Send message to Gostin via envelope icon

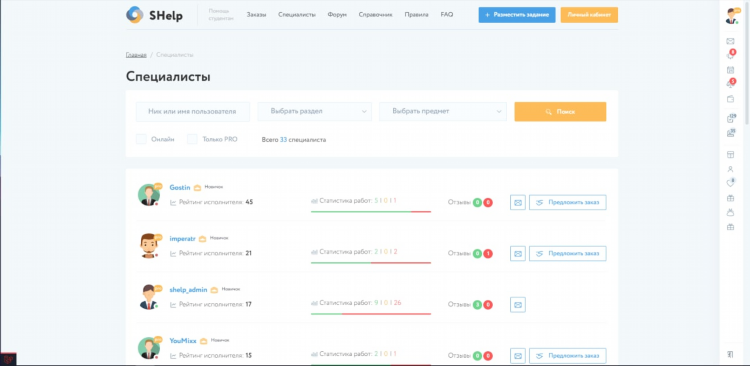coord(518,202)
